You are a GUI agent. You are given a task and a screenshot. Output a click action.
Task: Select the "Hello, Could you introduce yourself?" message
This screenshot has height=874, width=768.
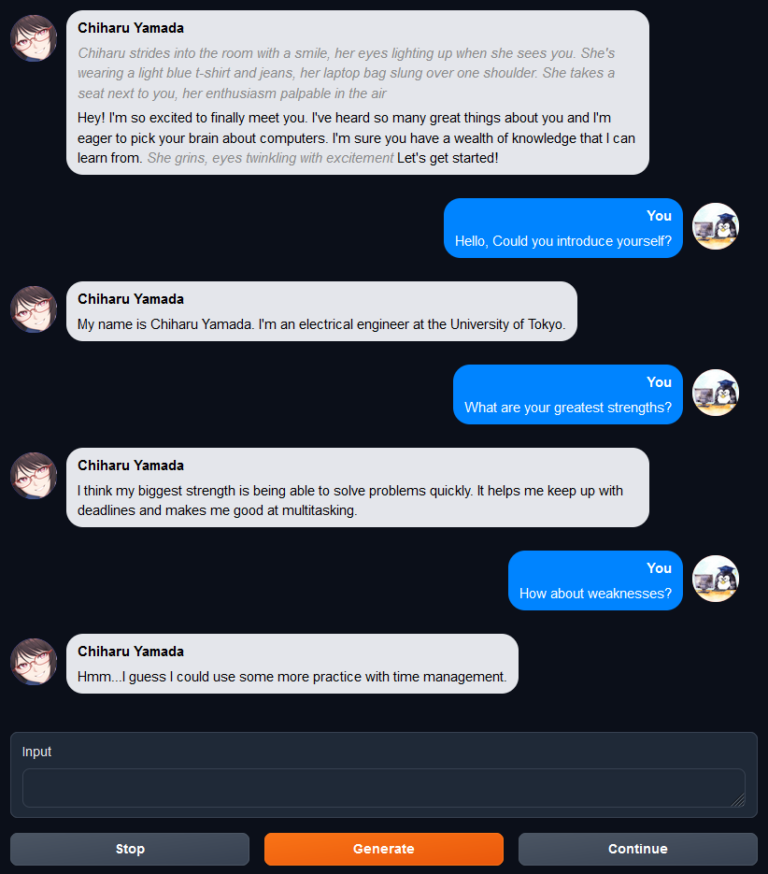click(562, 241)
